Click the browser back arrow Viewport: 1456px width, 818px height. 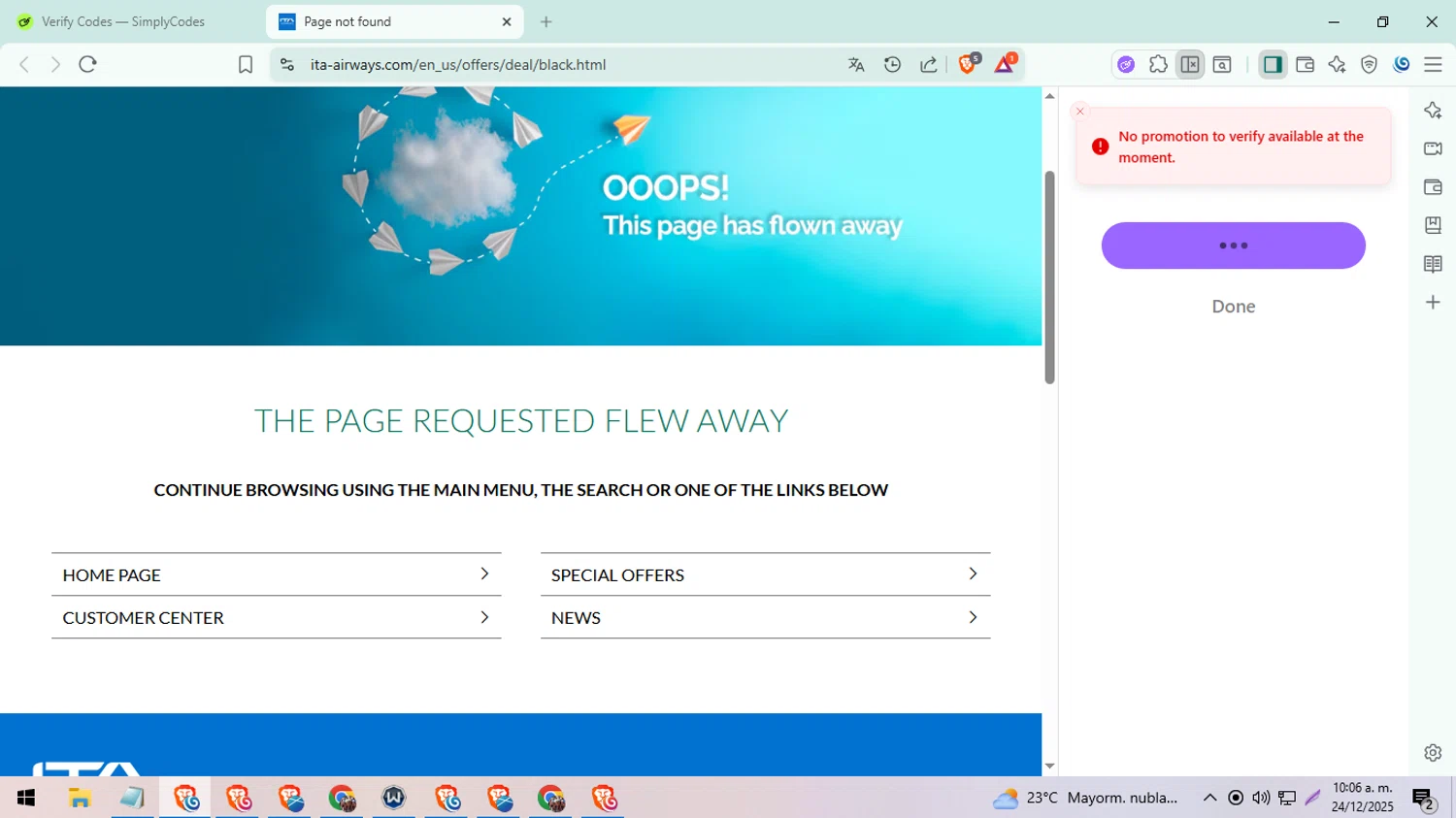[24, 64]
